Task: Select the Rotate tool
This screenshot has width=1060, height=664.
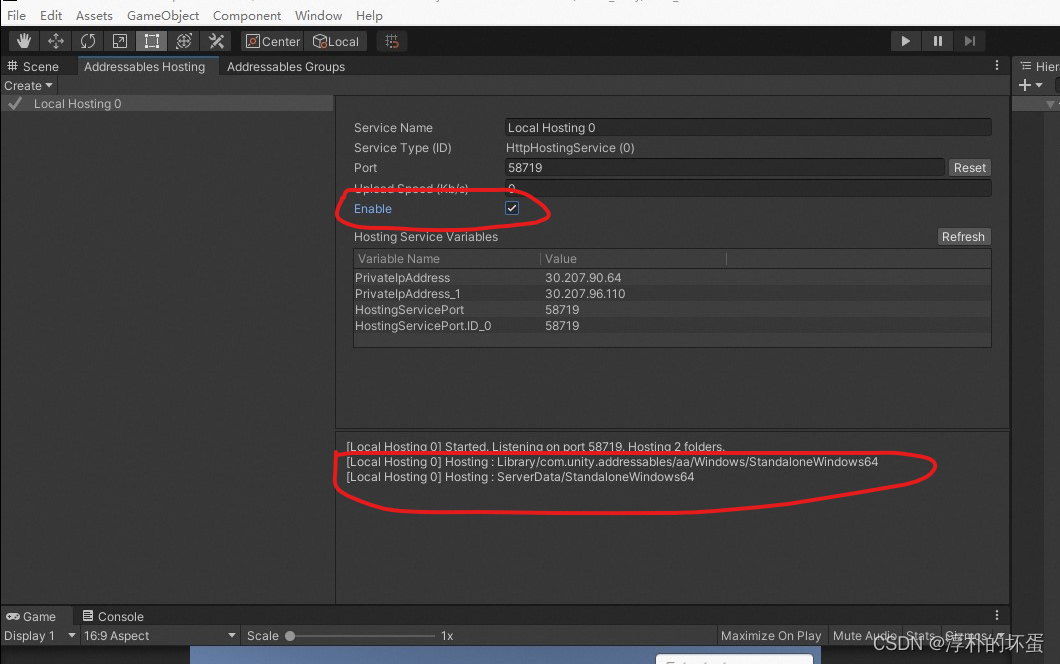Action: coord(88,41)
